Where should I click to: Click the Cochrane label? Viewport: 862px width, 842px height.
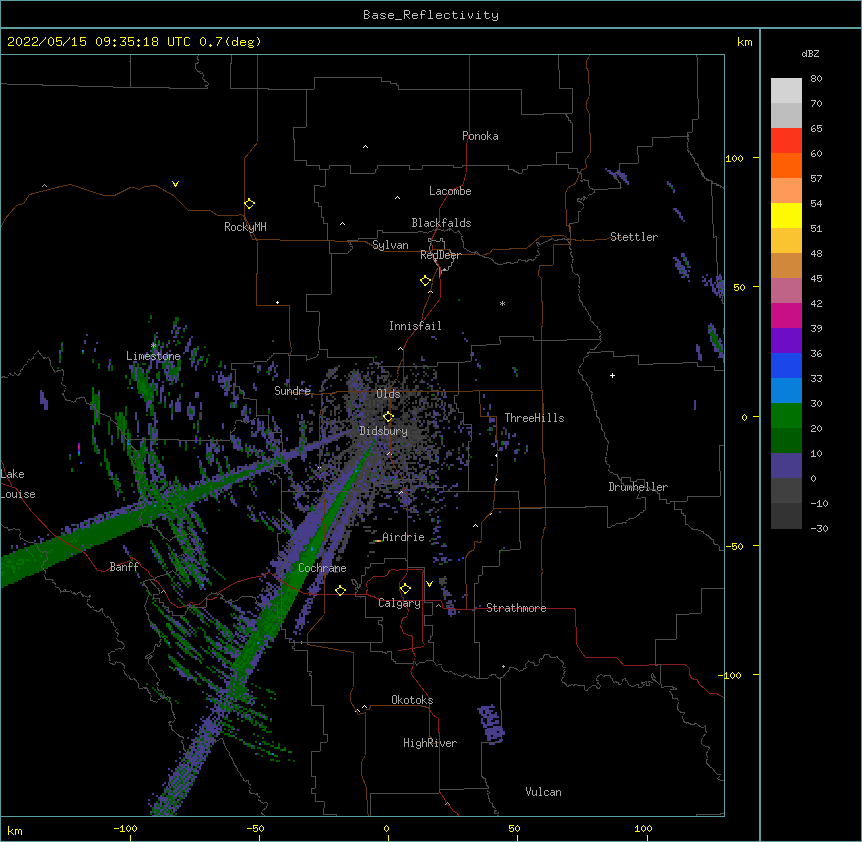click(322, 568)
